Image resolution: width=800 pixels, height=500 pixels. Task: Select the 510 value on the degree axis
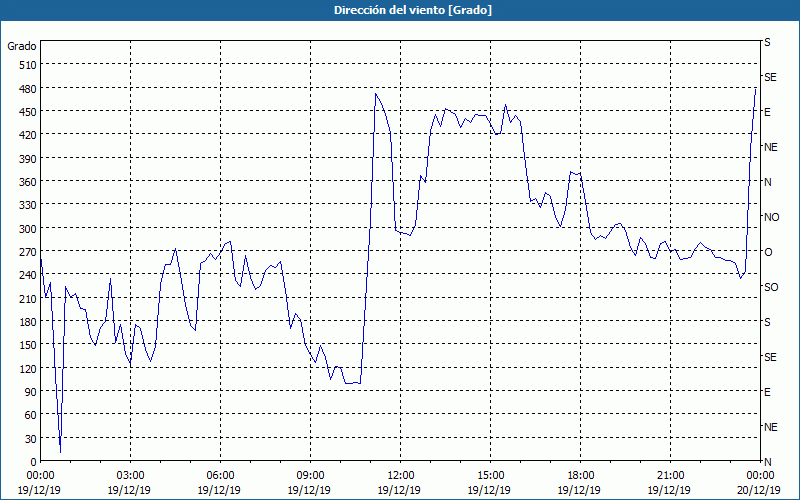(28, 65)
